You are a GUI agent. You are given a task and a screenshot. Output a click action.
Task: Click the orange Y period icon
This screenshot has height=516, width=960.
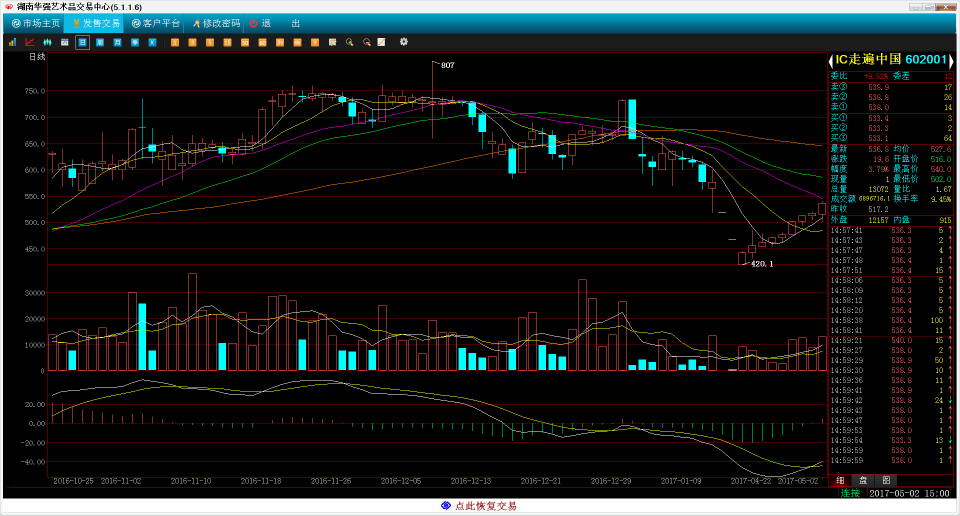(x=315, y=42)
